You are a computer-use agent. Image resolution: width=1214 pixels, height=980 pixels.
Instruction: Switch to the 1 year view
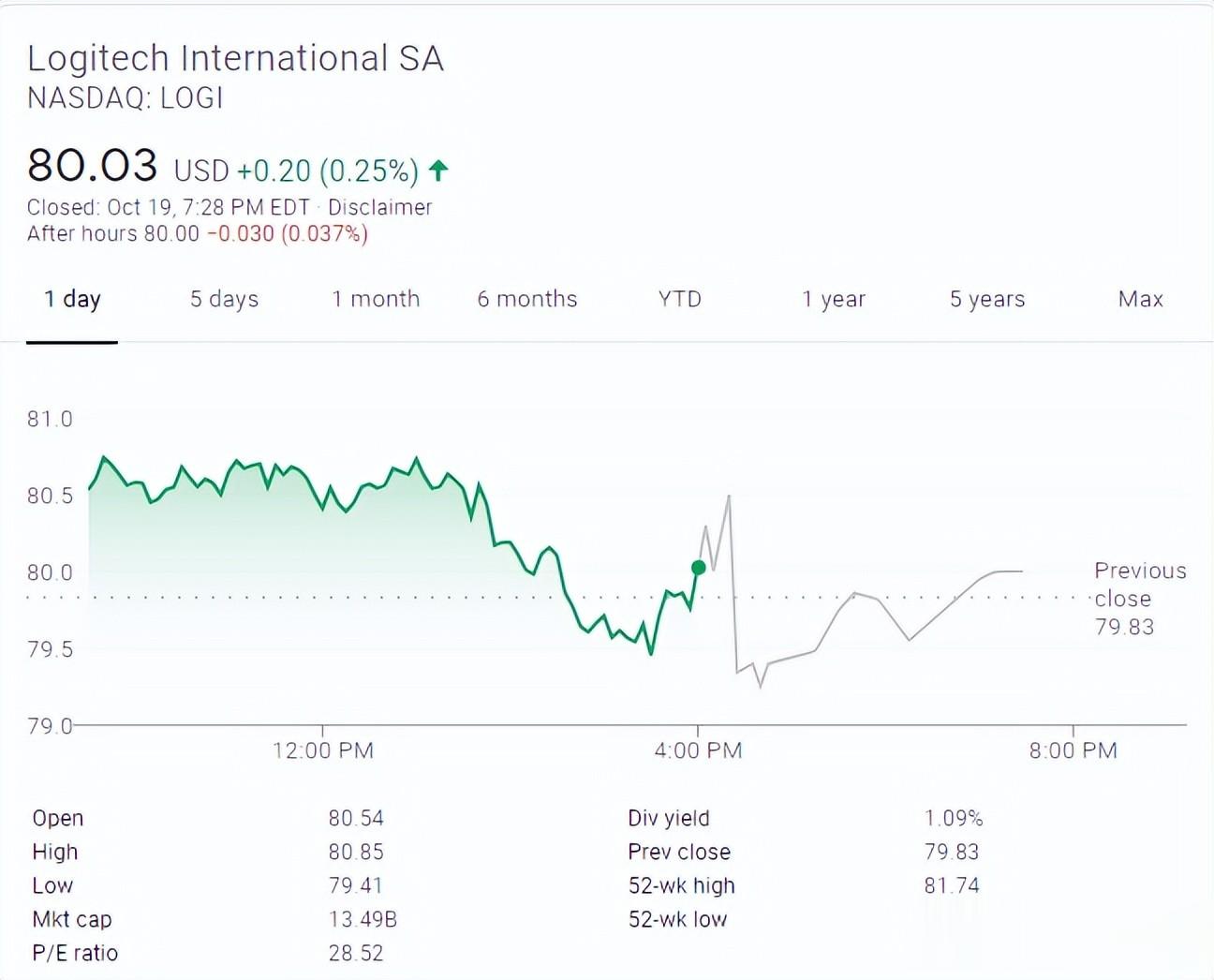point(834,299)
